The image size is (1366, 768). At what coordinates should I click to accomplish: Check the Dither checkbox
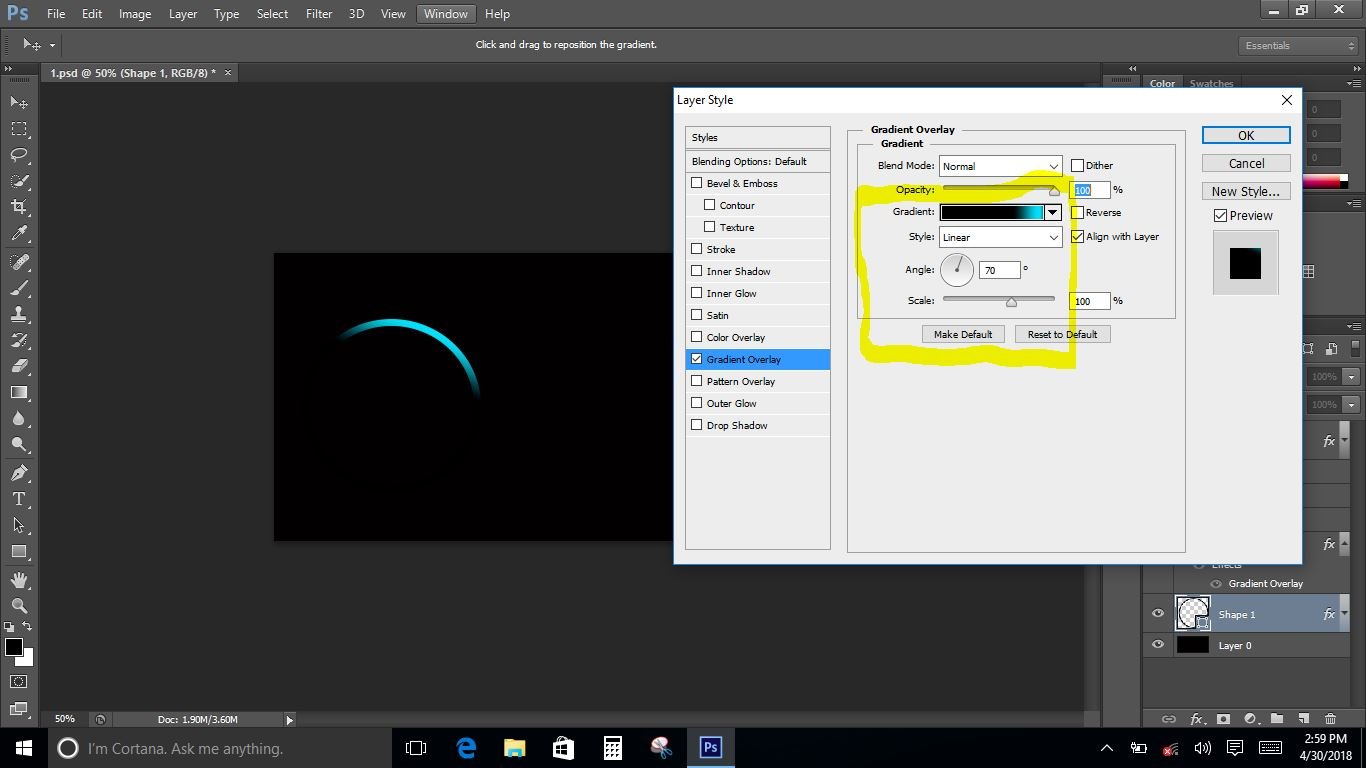(1077, 165)
